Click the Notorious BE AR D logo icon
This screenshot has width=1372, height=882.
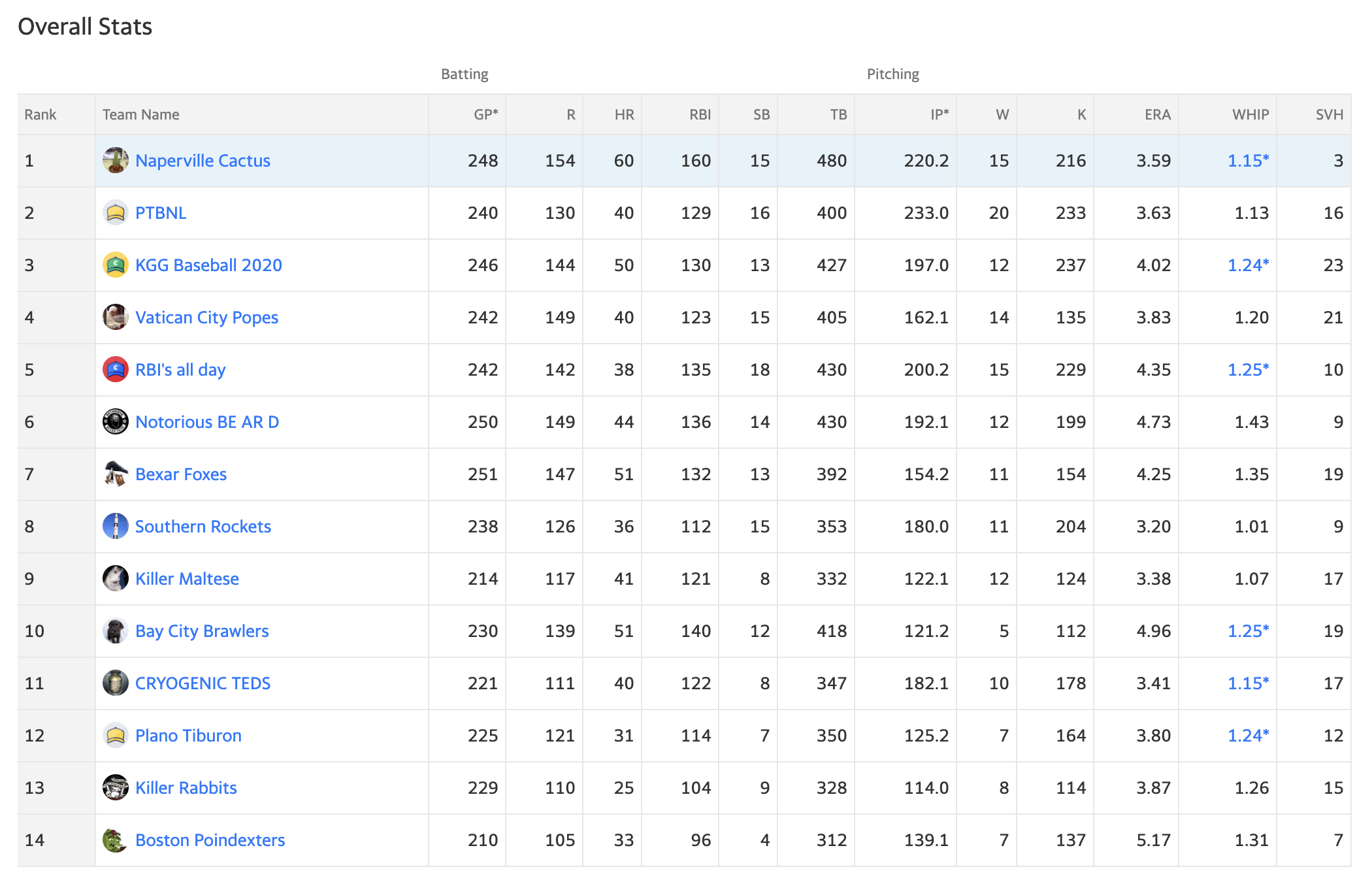point(116,422)
